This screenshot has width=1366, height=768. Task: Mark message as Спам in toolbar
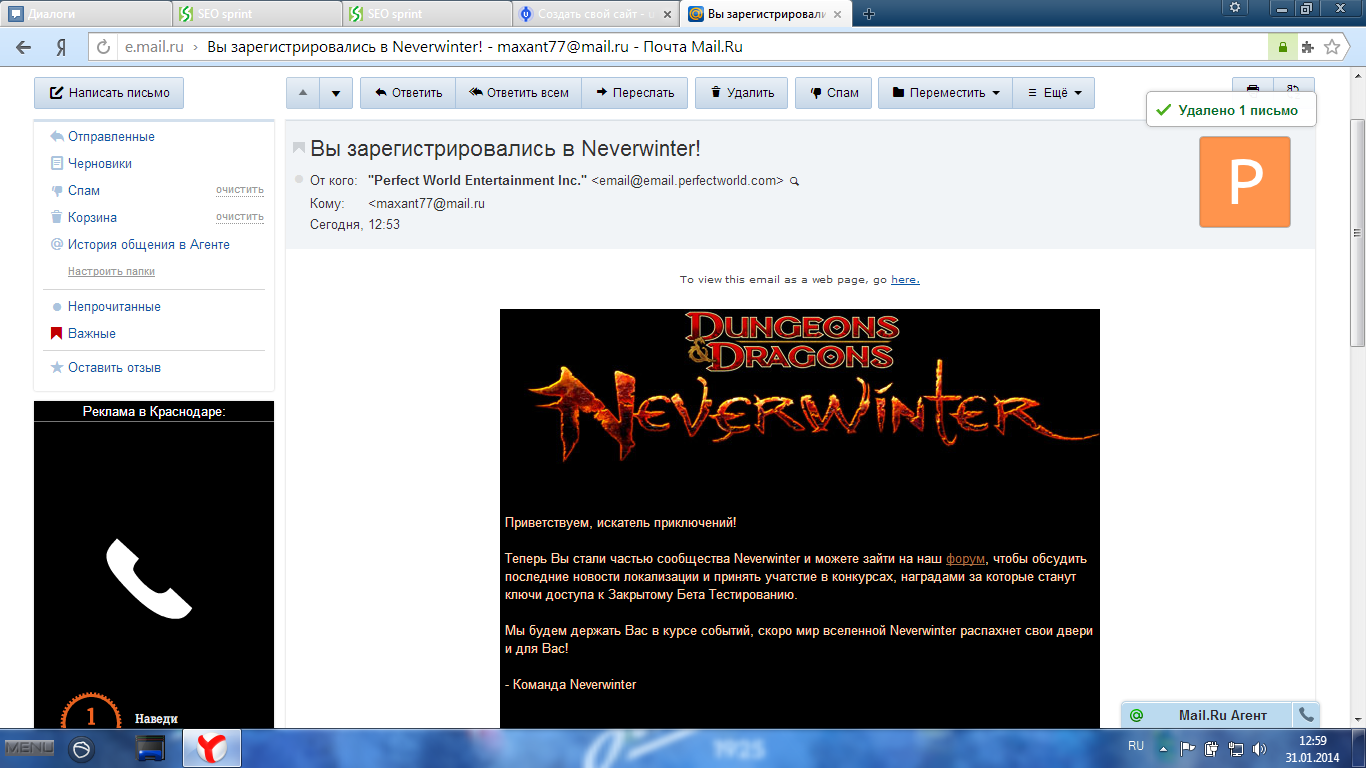point(834,93)
